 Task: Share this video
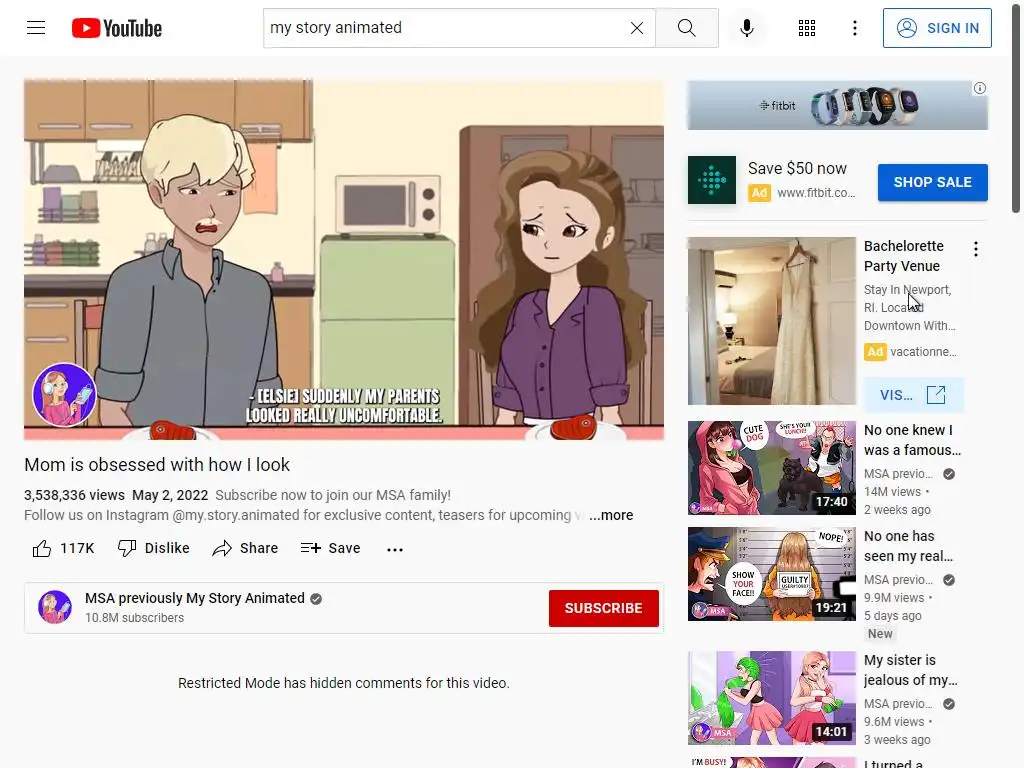click(246, 549)
